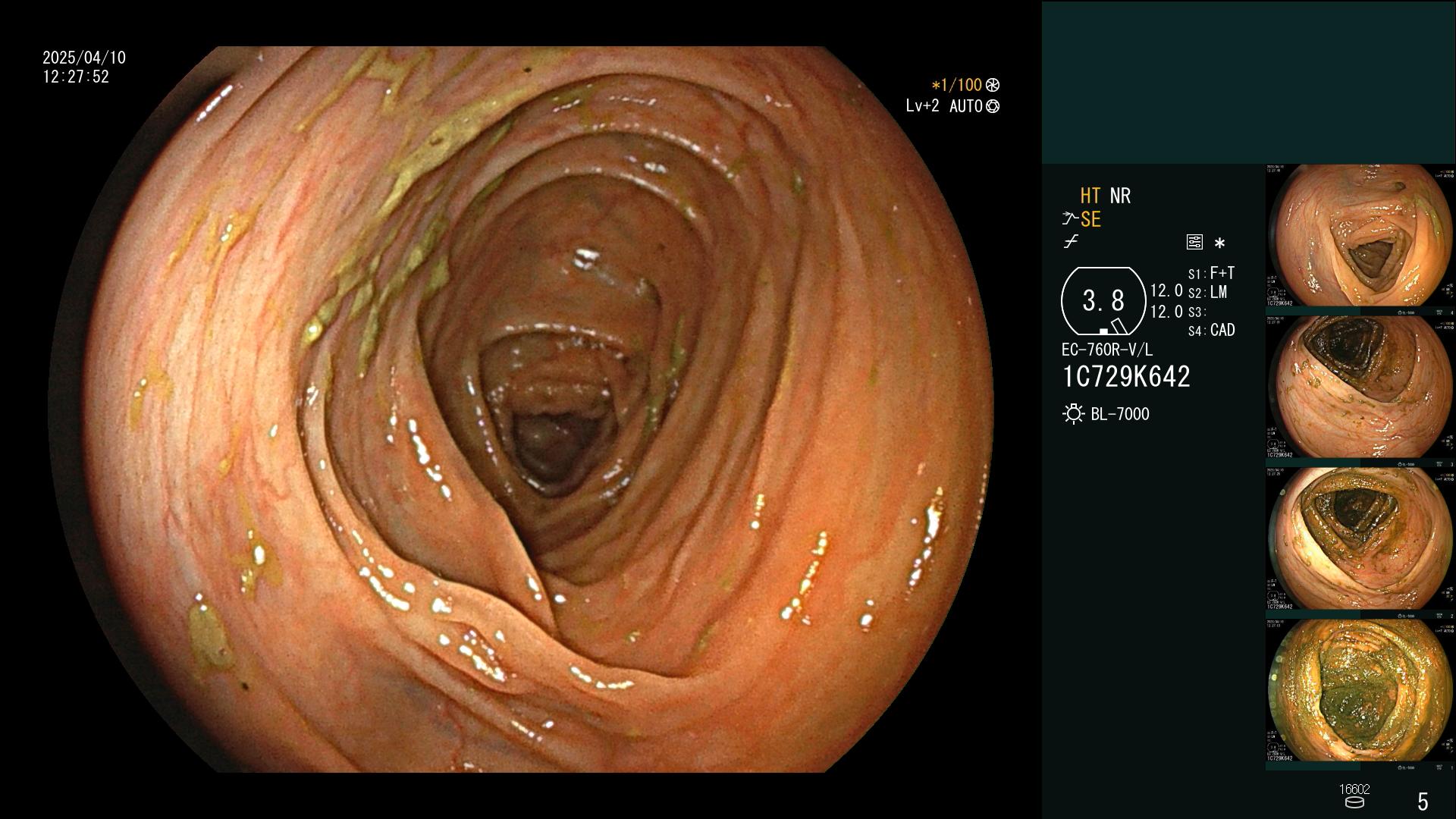Select the NR noise reduction indicator
This screenshot has width=1456, height=819.
1120,196
